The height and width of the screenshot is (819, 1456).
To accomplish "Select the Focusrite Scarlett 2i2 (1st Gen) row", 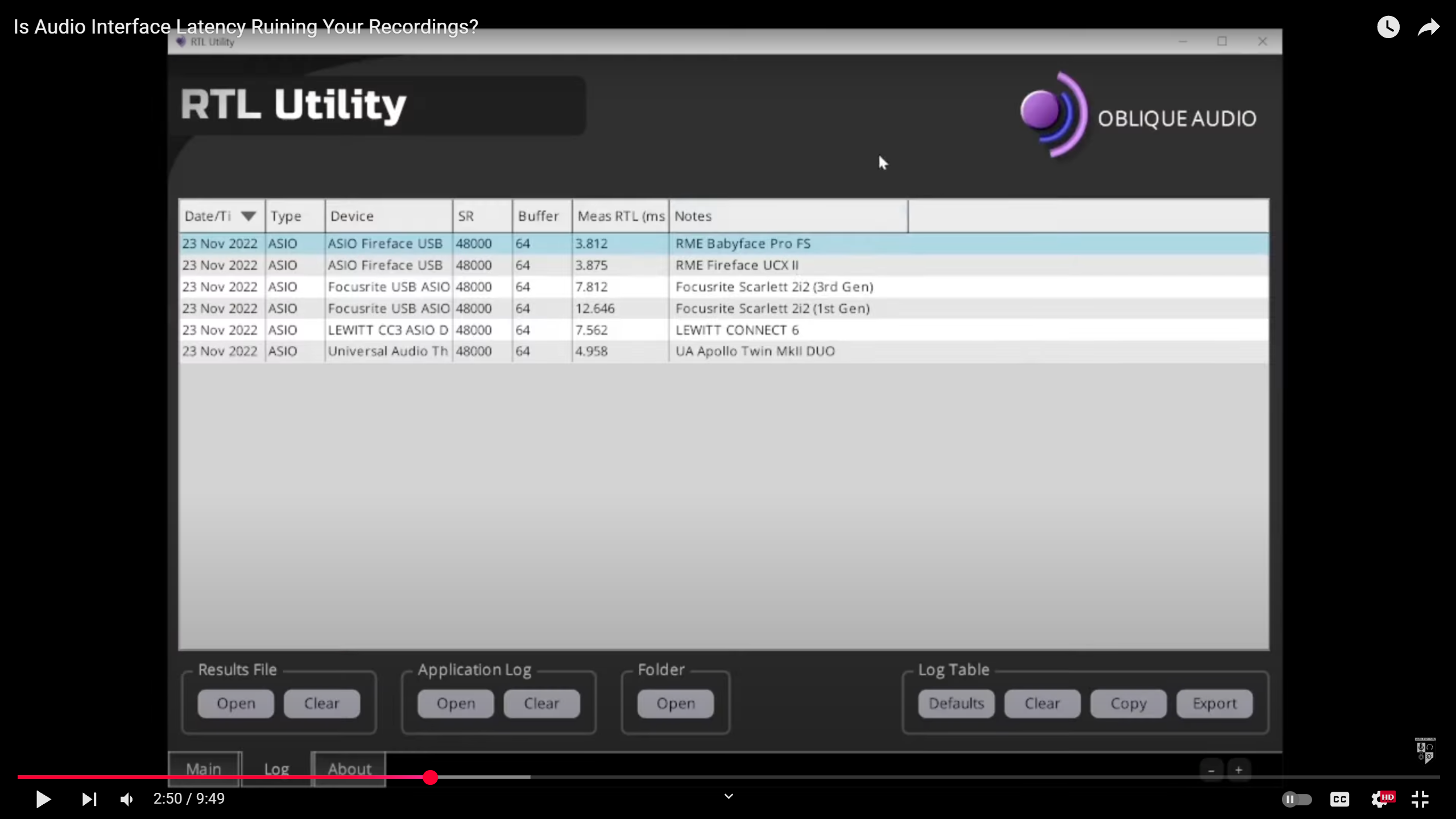I will (x=723, y=308).
